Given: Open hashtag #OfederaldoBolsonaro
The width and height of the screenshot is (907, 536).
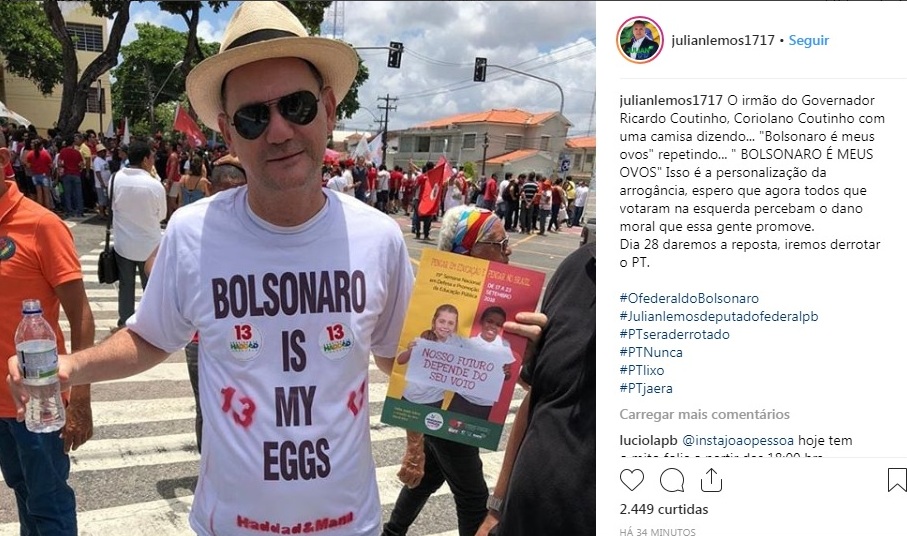Looking at the screenshot, I should tap(689, 298).
